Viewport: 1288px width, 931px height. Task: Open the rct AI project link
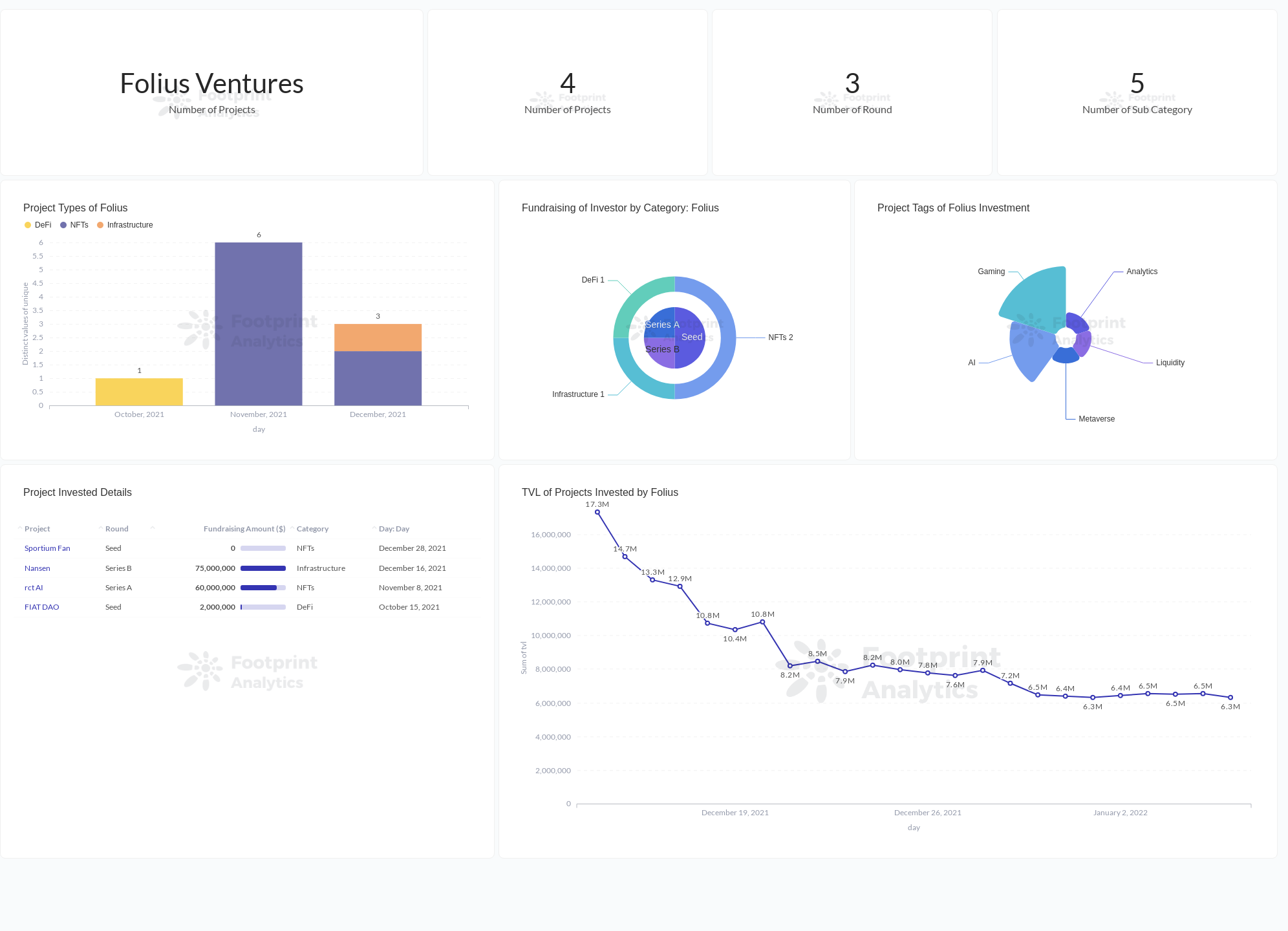(33, 587)
